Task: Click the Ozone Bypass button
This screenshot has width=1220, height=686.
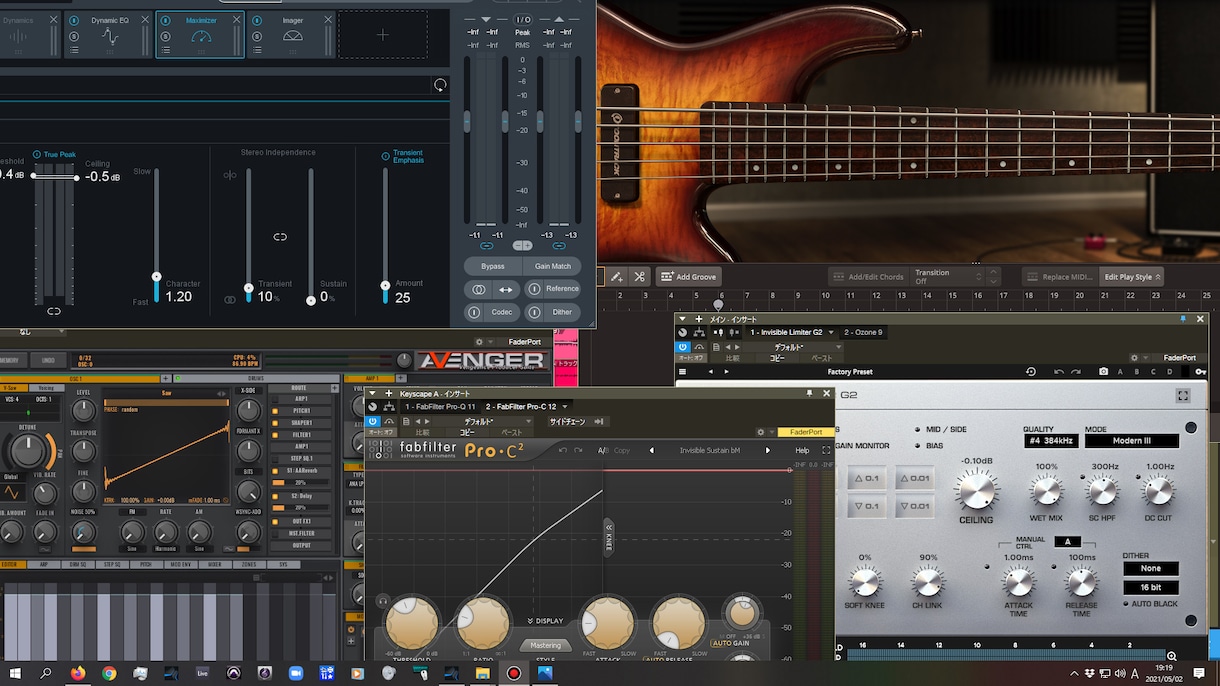Action: coord(493,266)
